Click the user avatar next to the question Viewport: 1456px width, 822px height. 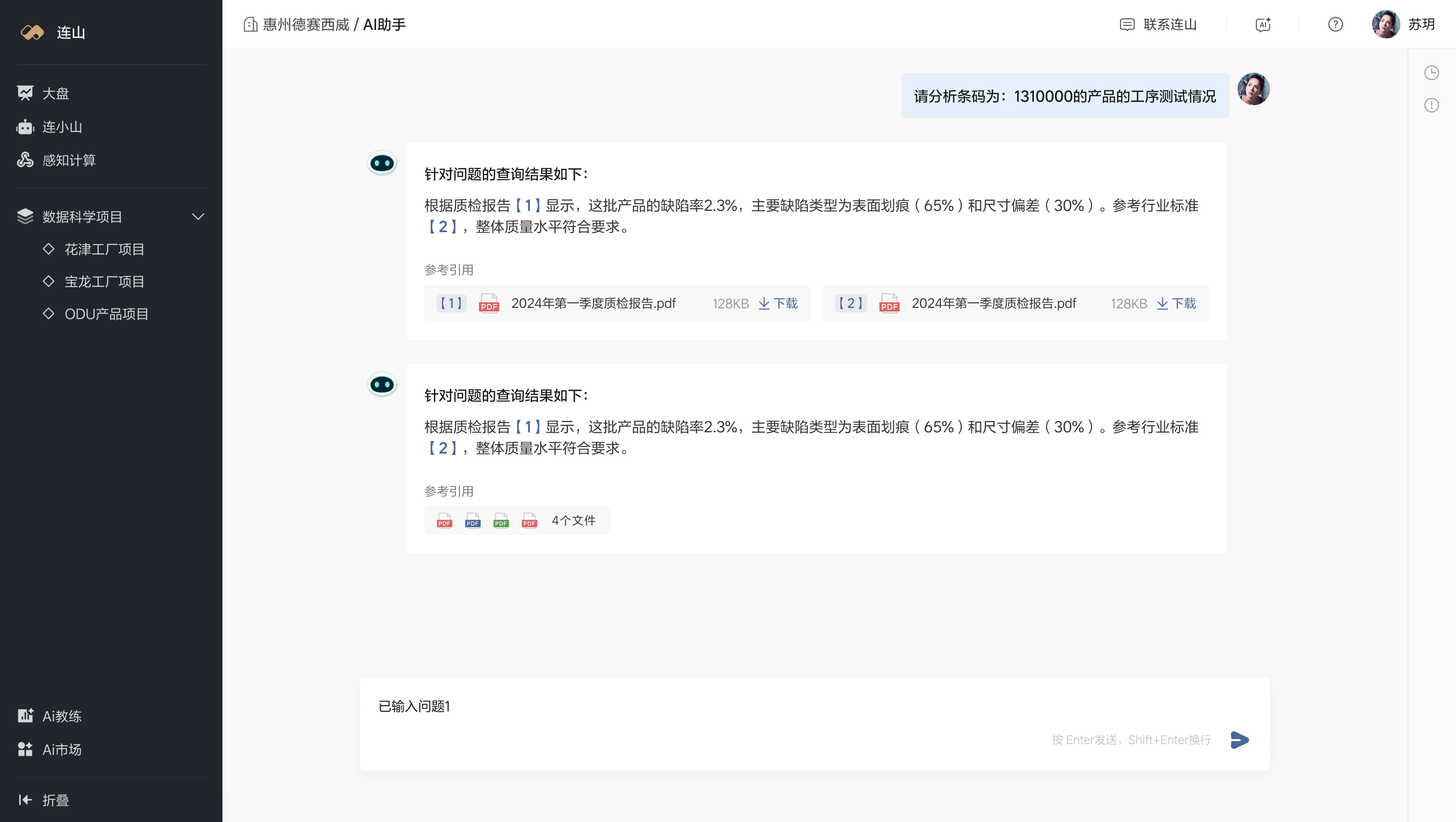1254,89
